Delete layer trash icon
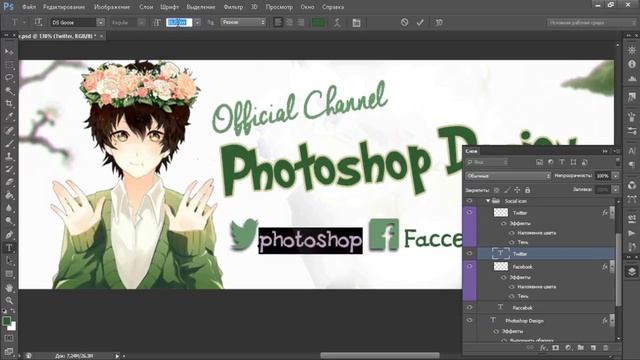 606,347
